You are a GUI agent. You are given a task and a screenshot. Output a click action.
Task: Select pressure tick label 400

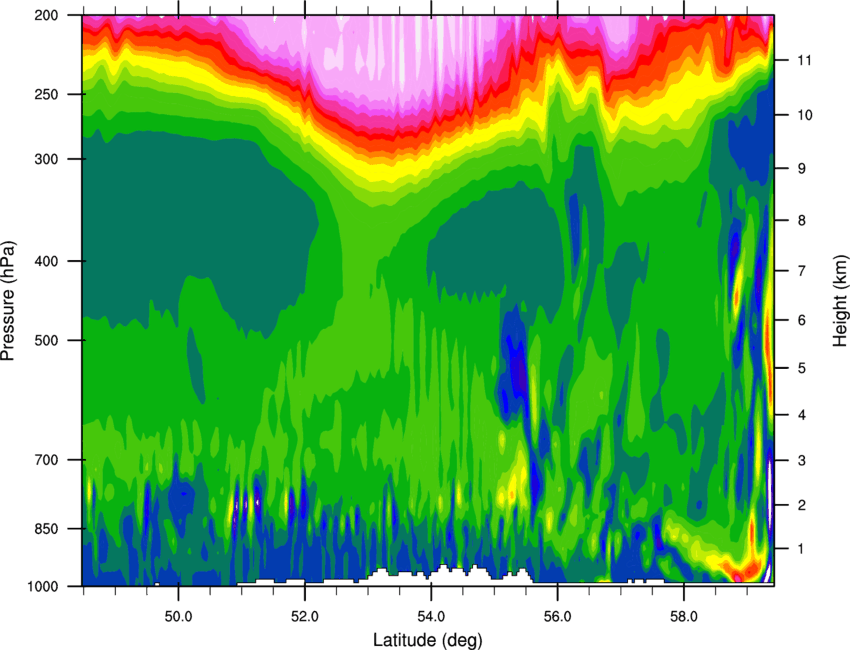point(46,261)
